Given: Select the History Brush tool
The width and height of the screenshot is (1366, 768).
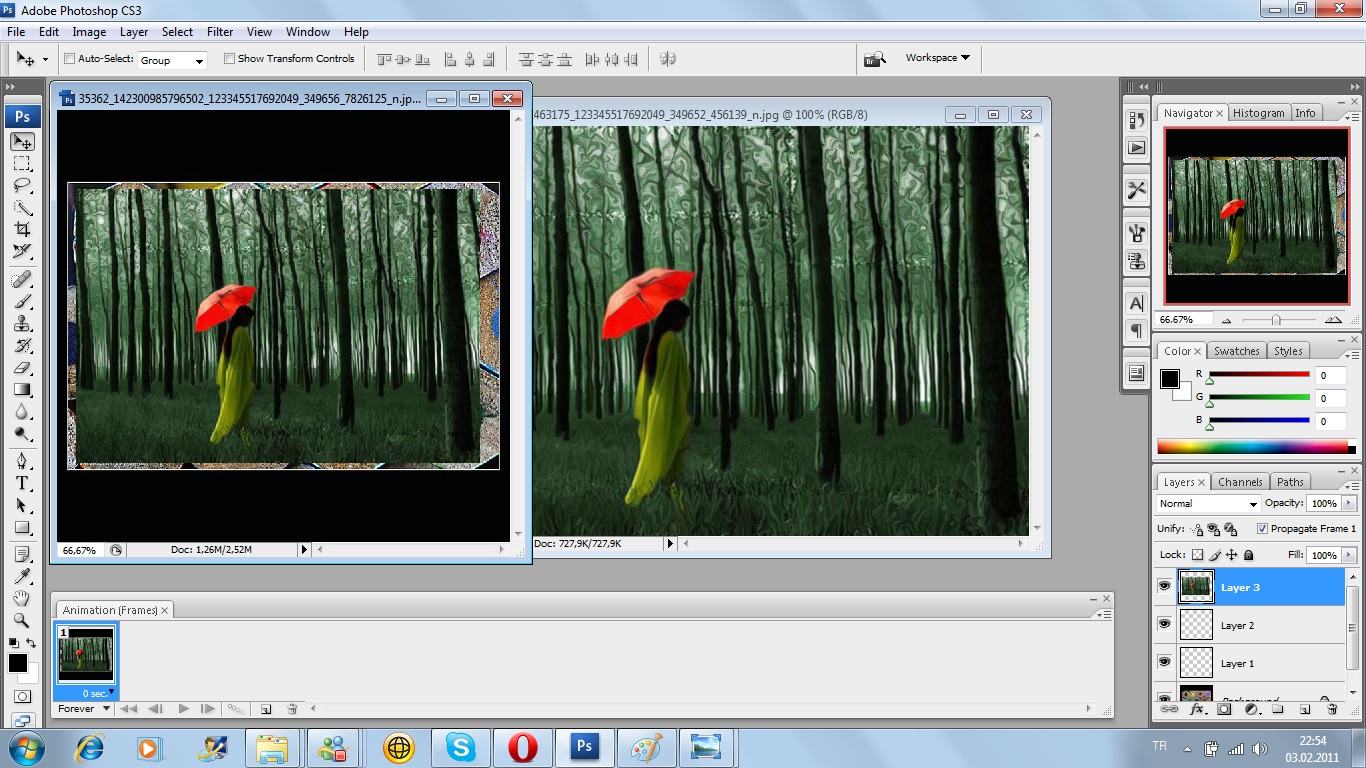Looking at the screenshot, I should [x=22, y=346].
